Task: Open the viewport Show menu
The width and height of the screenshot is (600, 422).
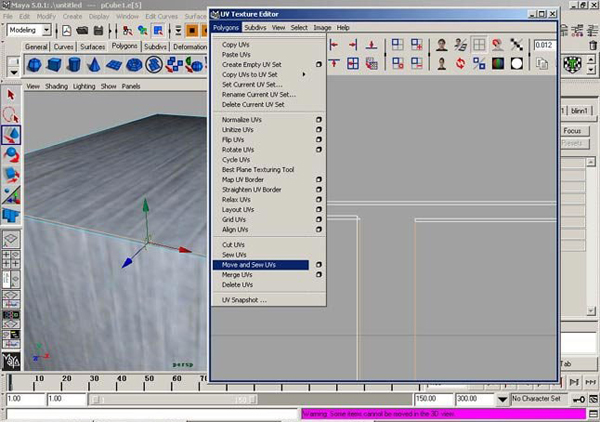Action: [108, 86]
